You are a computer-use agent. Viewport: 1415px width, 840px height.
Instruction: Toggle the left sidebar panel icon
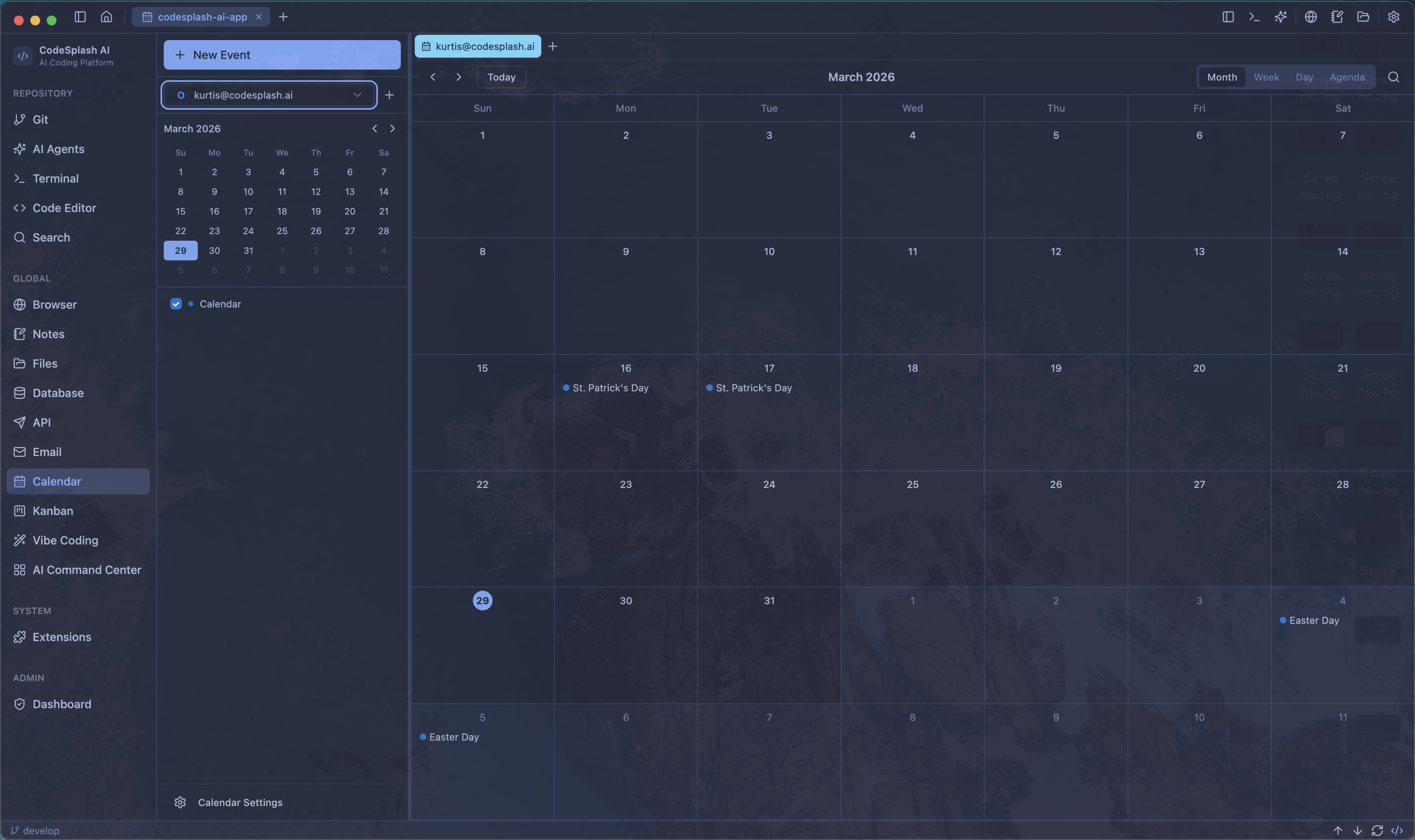coord(1227,16)
